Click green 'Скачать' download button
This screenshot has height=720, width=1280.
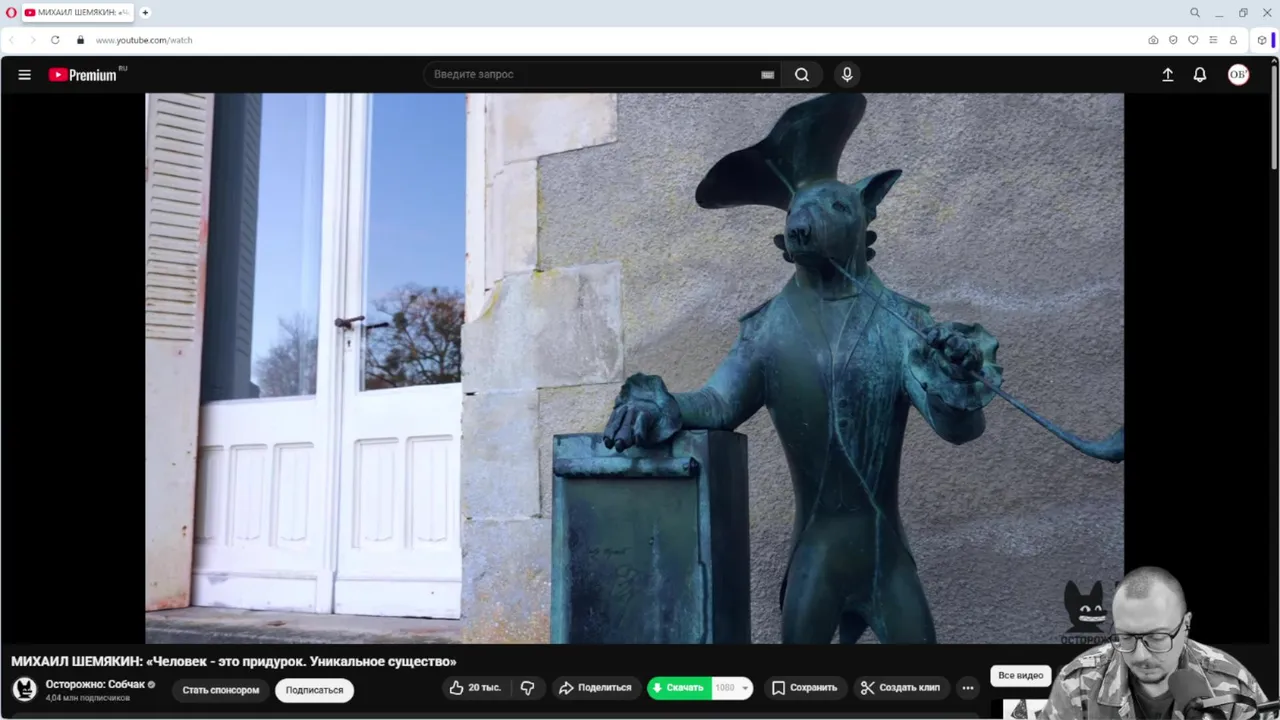(x=679, y=688)
